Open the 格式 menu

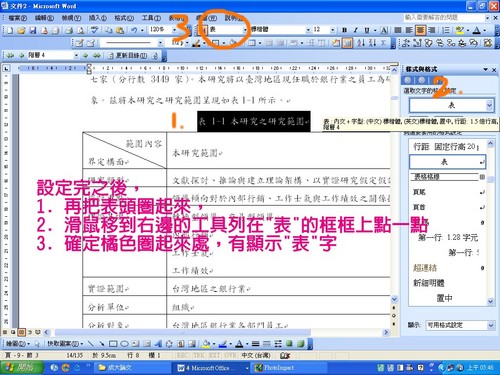point(124,18)
